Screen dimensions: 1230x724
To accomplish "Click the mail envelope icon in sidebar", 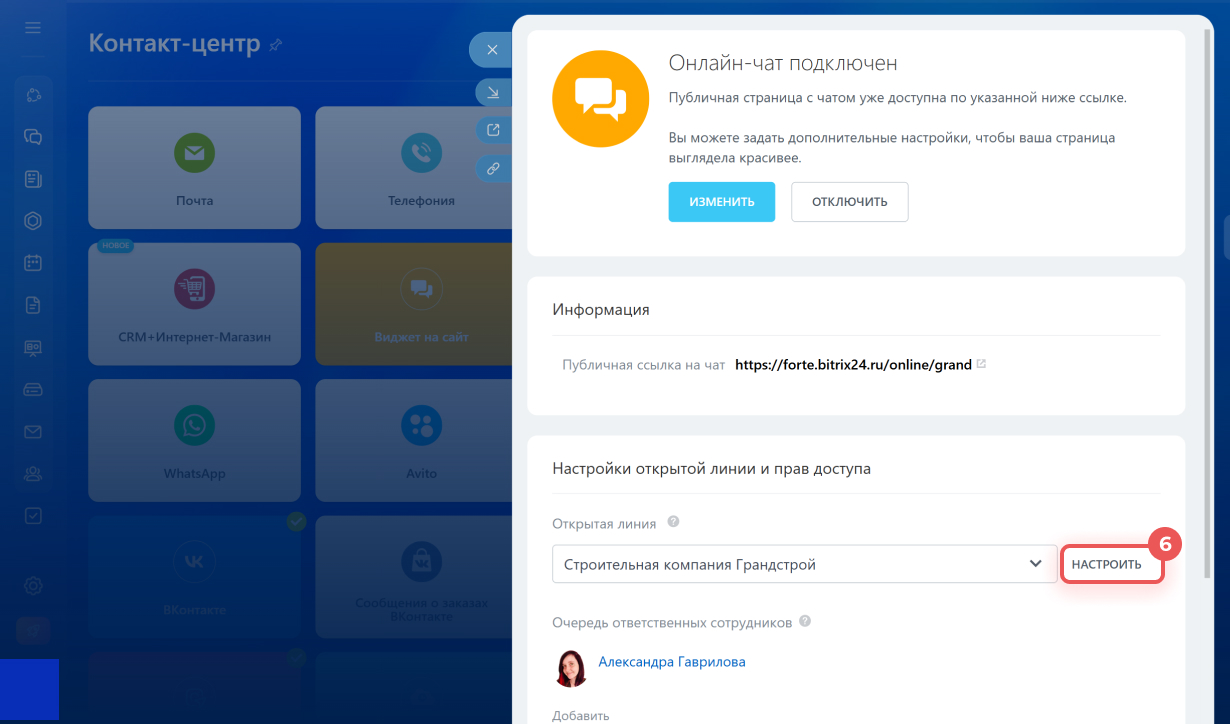I will (33, 432).
